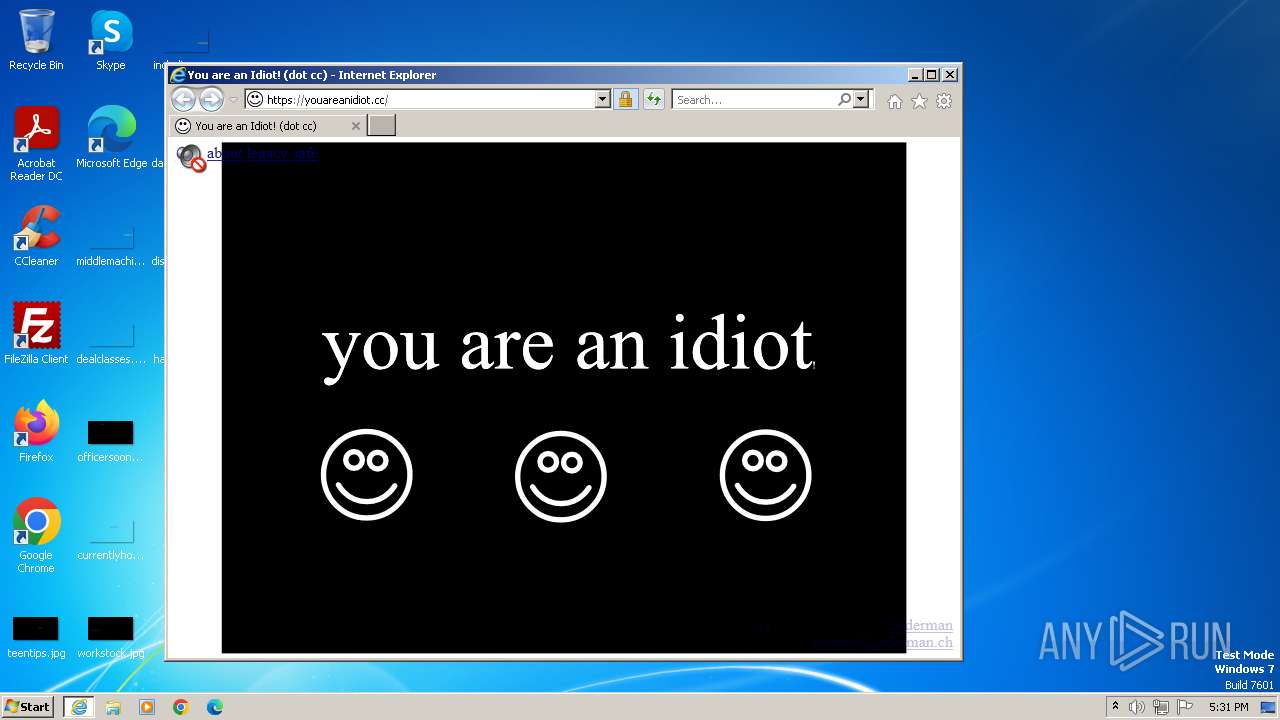The image size is (1280, 720).
Task: Select the teentips.jpg desktop file
Action: (36, 638)
